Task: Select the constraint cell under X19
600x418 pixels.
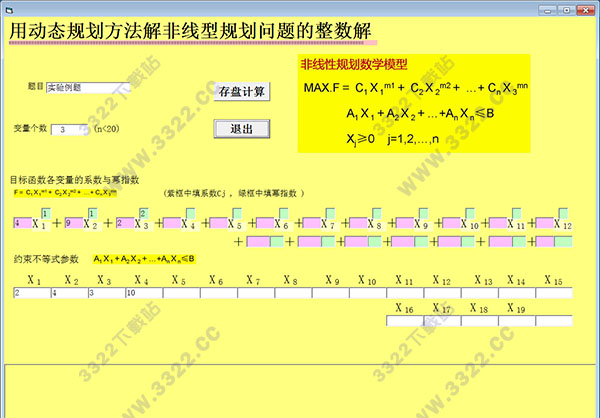Action: pyautogui.click(x=517, y=321)
